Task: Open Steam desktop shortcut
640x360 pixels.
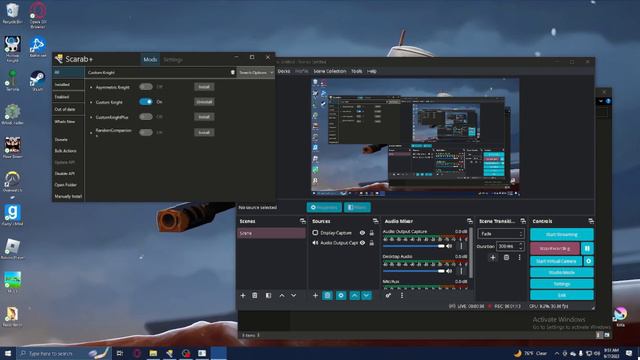Action: pyautogui.click(x=38, y=80)
